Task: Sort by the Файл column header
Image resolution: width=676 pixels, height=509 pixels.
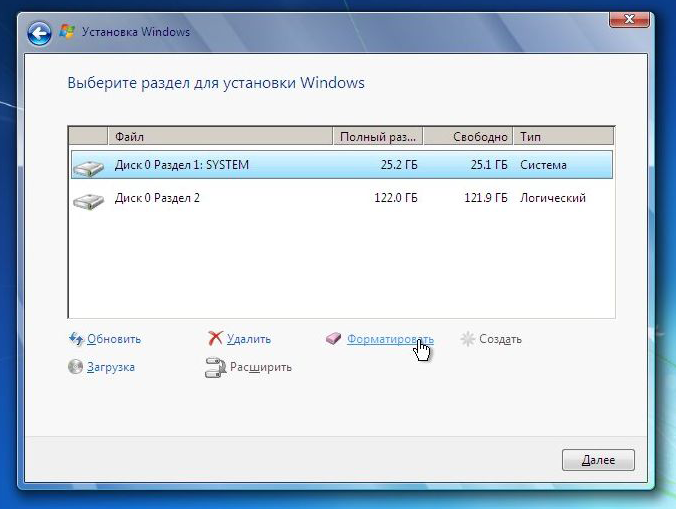Action: [x=220, y=137]
